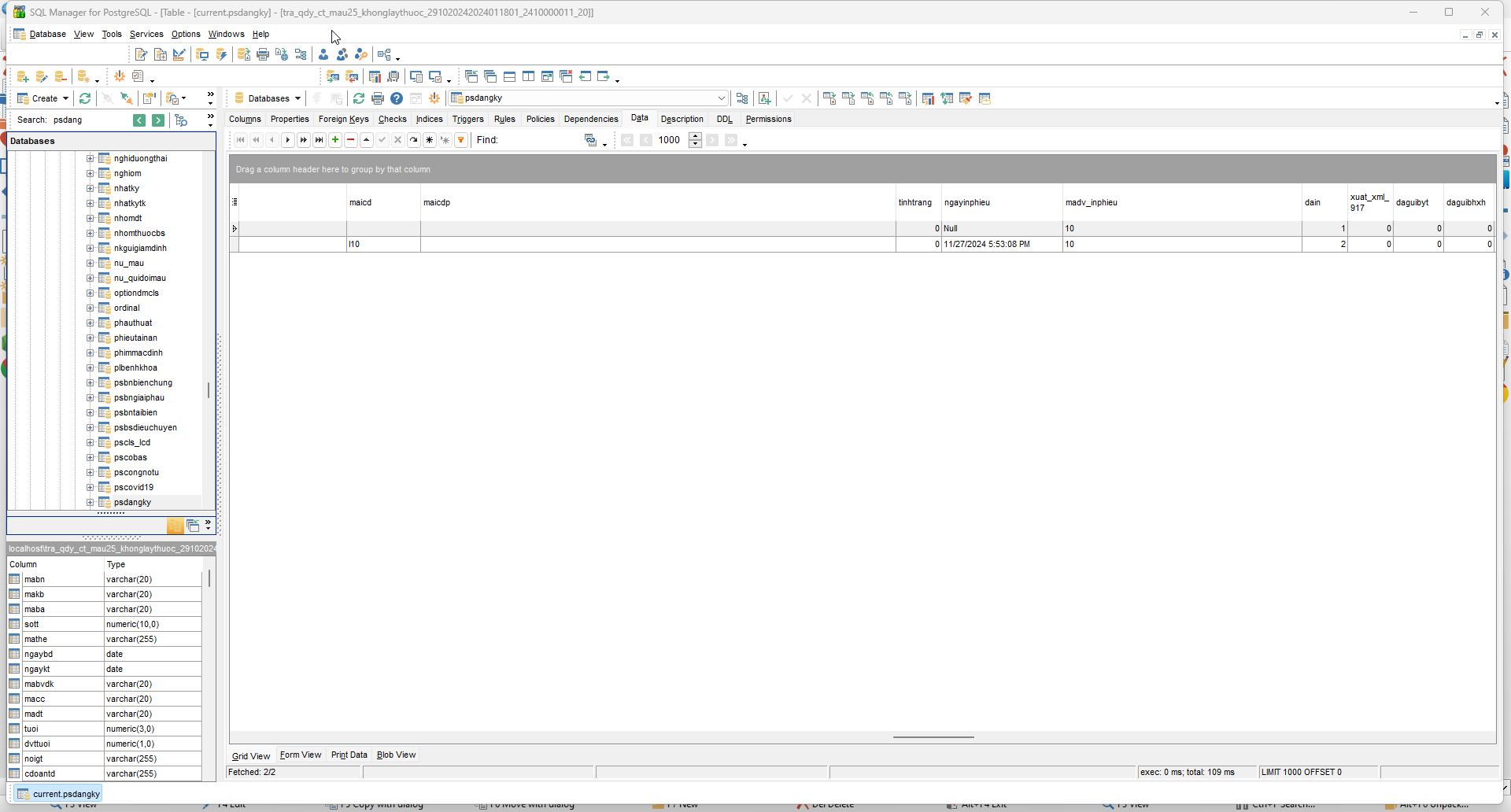Click the refresh data circular arrow in navigator
The width and height of the screenshot is (1511, 812).
pyautogui.click(x=414, y=140)
